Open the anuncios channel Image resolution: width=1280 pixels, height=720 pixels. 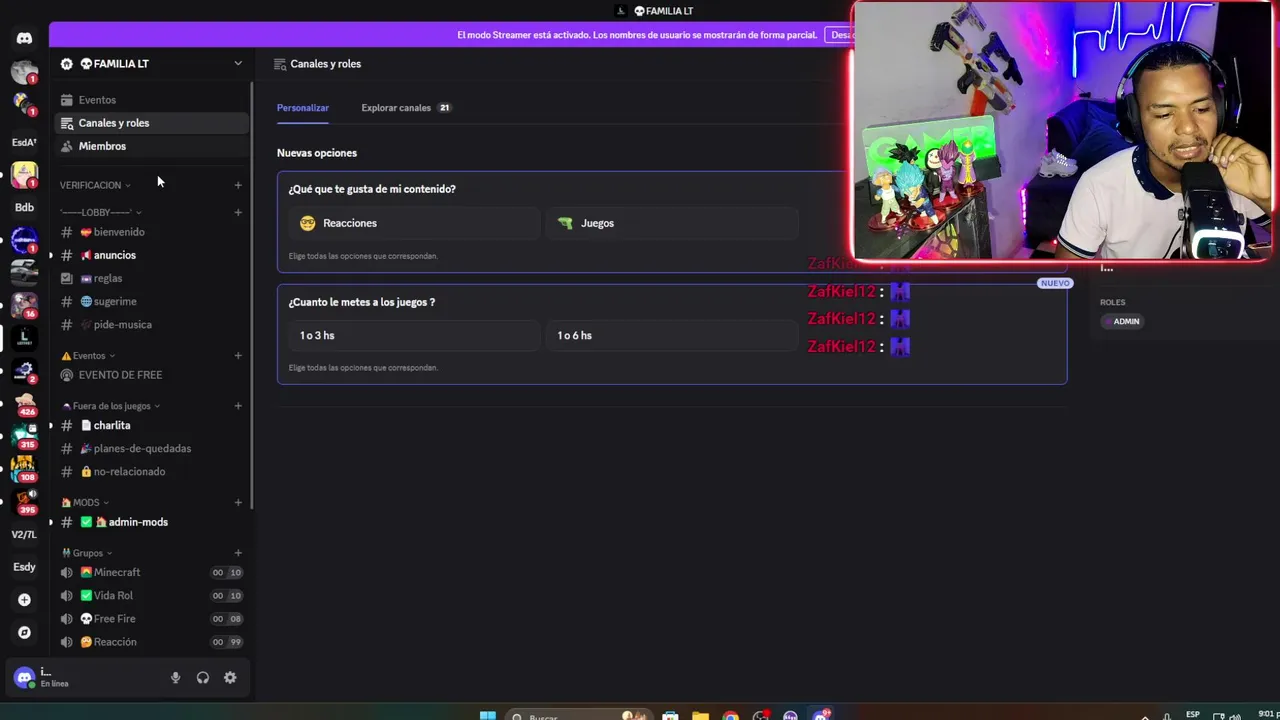[150, 255]
